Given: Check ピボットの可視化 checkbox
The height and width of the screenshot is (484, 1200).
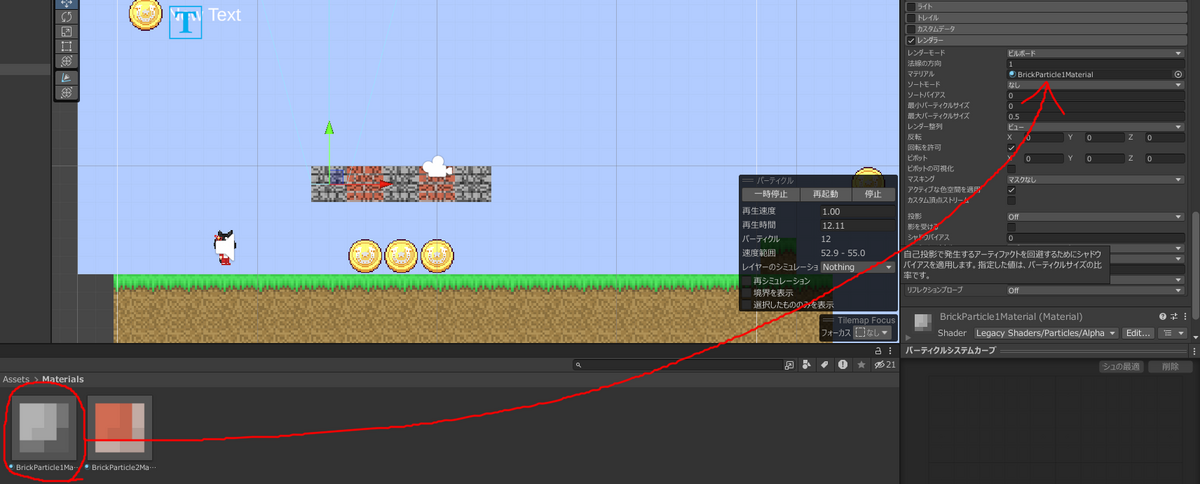Looking at the screenshot, I should pyautogui.click(x=1012, y=169).
